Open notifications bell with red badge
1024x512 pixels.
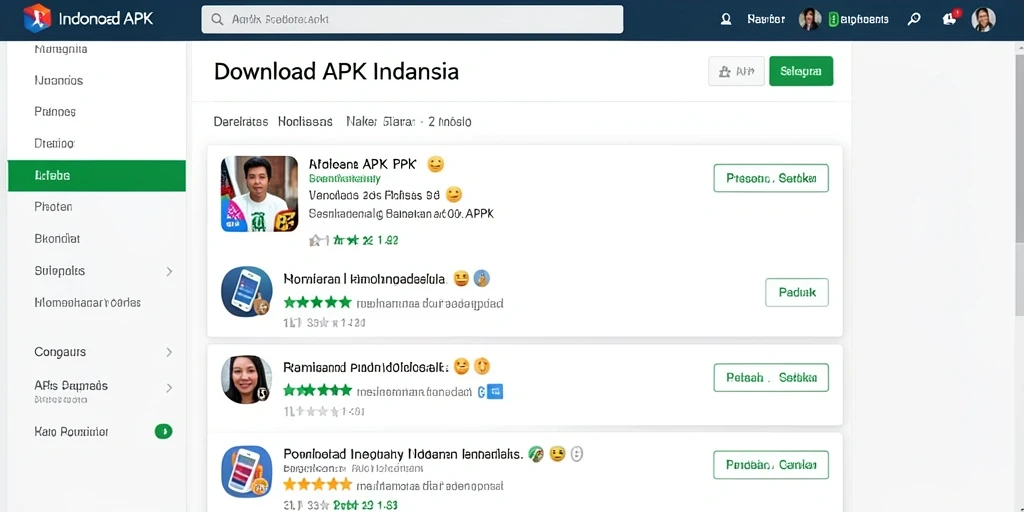pos(950,18)
